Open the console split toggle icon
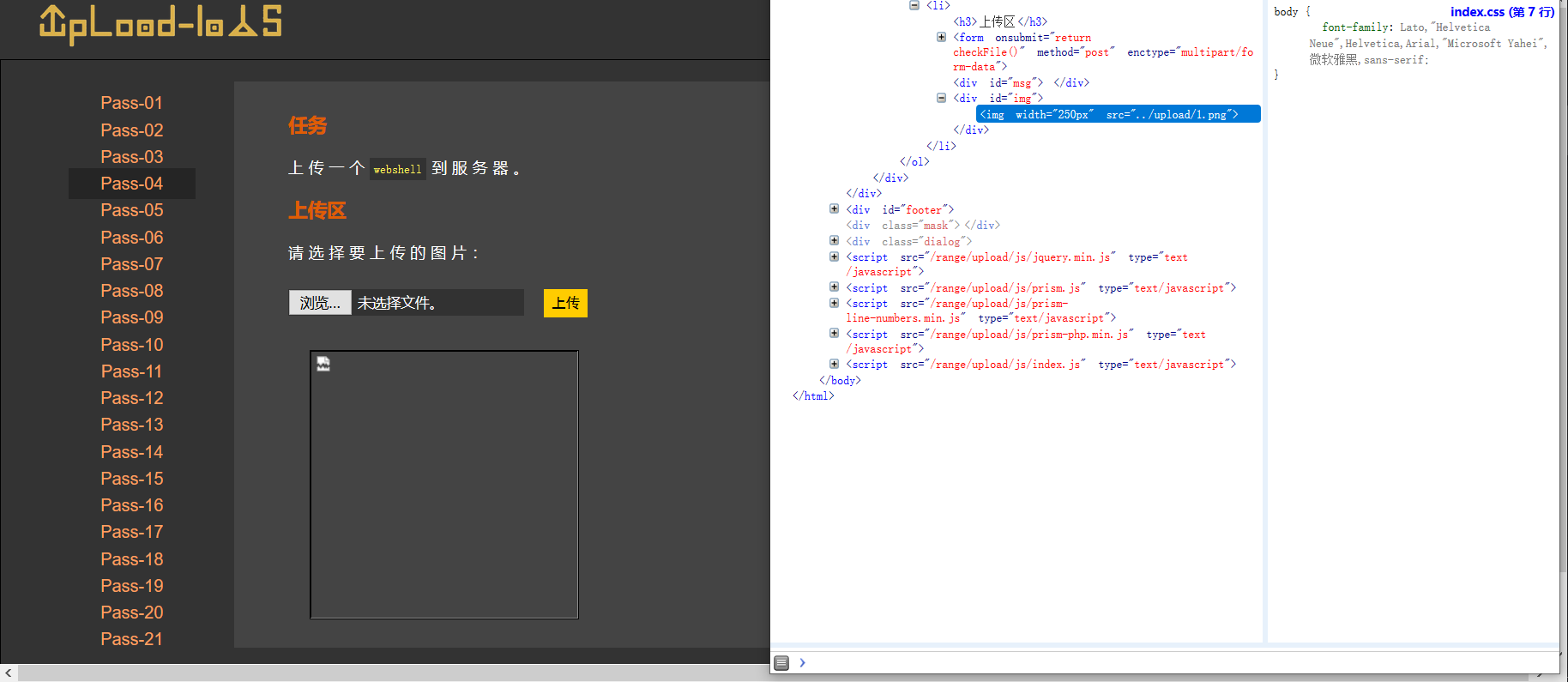1568x682 pixels. (x=781, y=662)
